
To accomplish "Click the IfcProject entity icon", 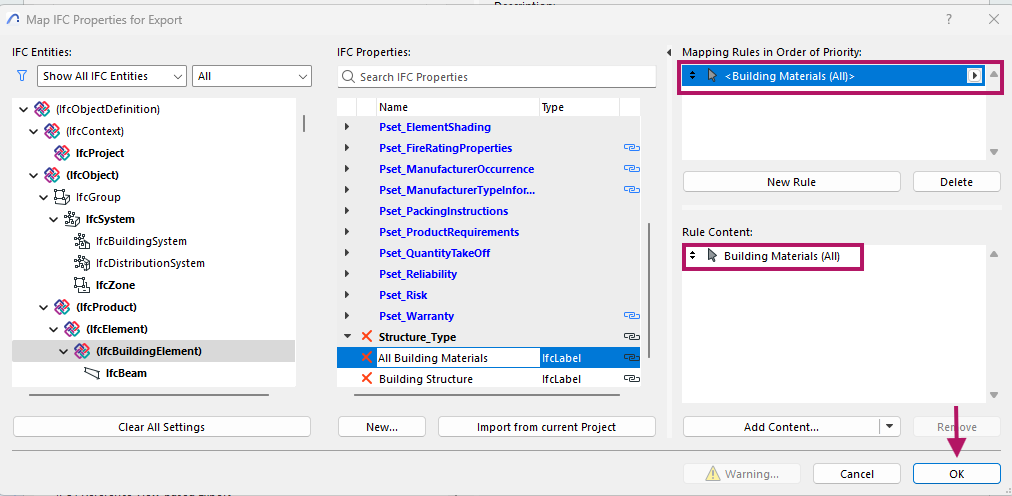I will tap(62, 153).
